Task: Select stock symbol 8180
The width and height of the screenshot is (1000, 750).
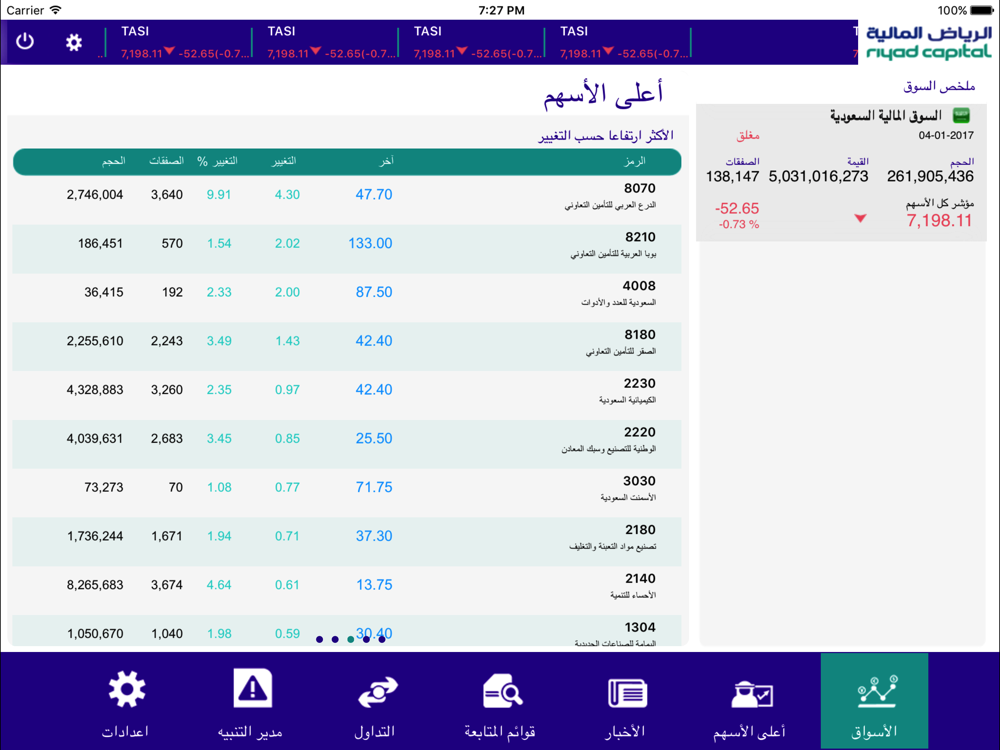Action: pyautogui.click(x=640, y=335)
